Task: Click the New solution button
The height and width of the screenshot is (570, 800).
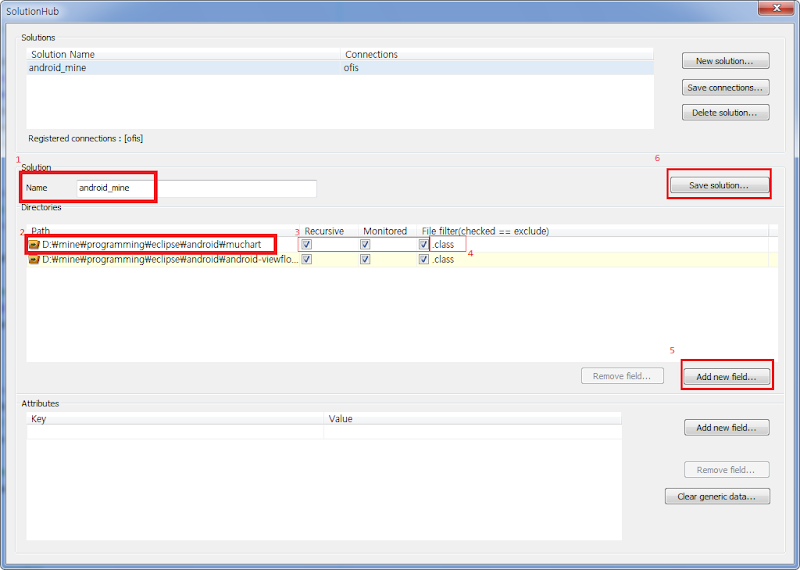Action: (x=726, y=61)
